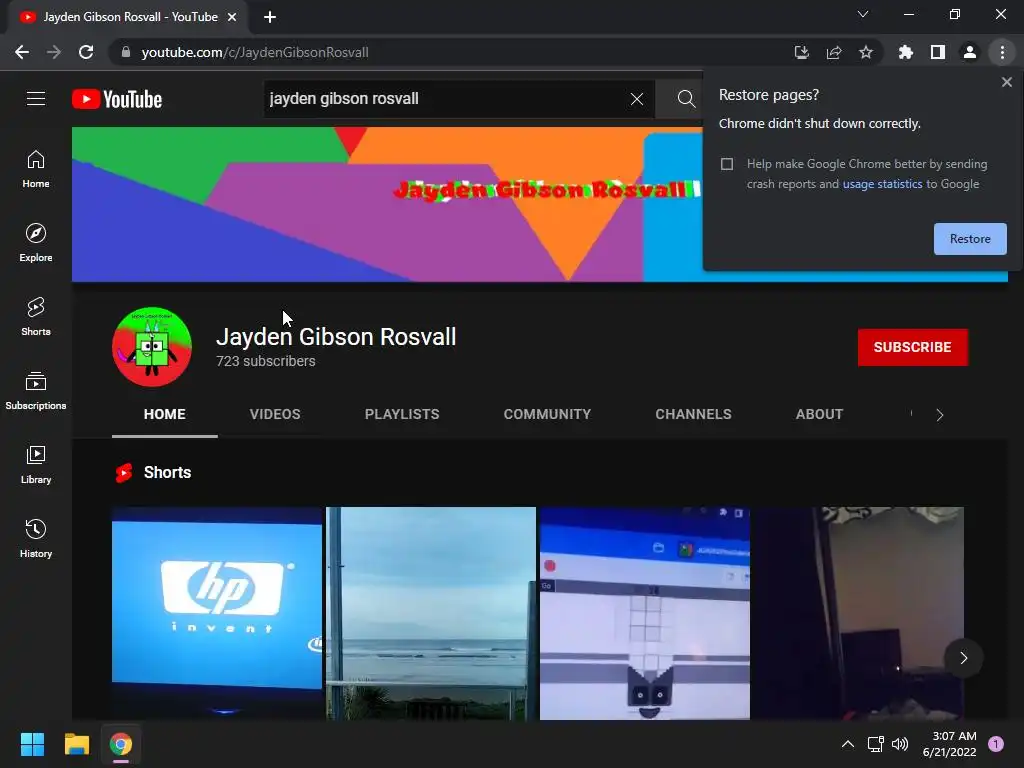The image size is (1024, 768).
Task: Open the clock showing 3:07 AM
Action: tap(950, 744)
